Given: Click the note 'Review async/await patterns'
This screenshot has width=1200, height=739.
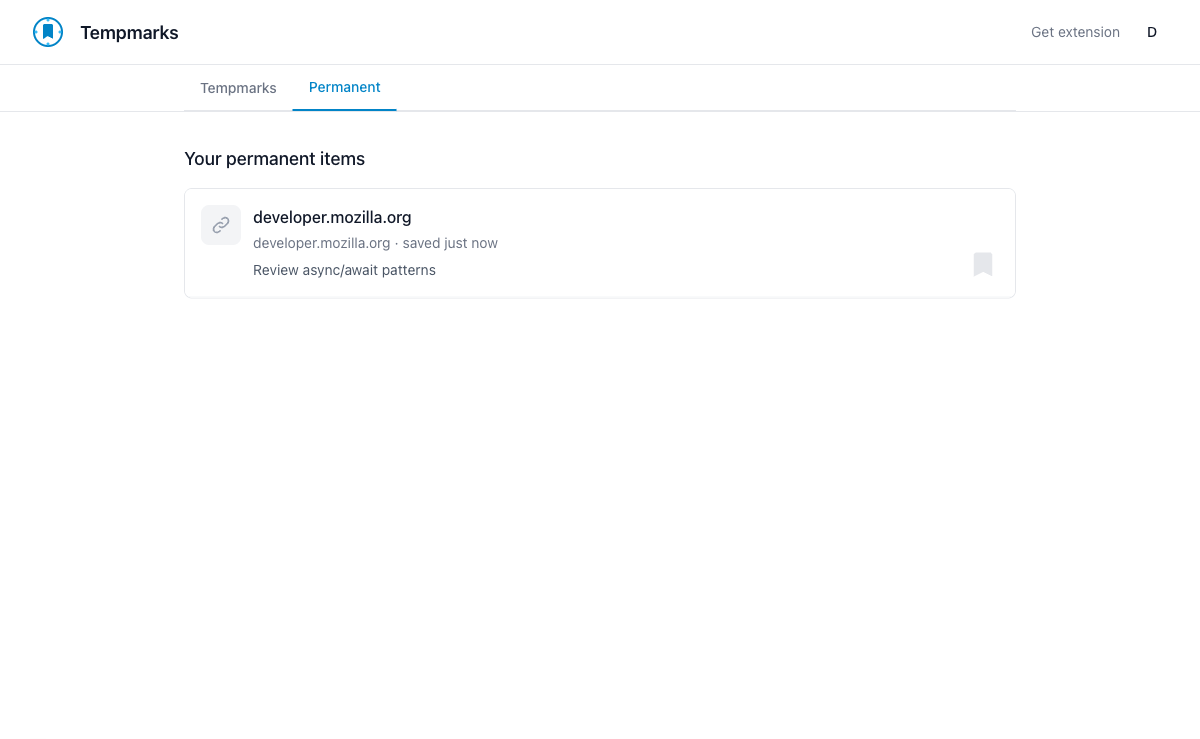Looking at the screenshot, I should point(344,270).
